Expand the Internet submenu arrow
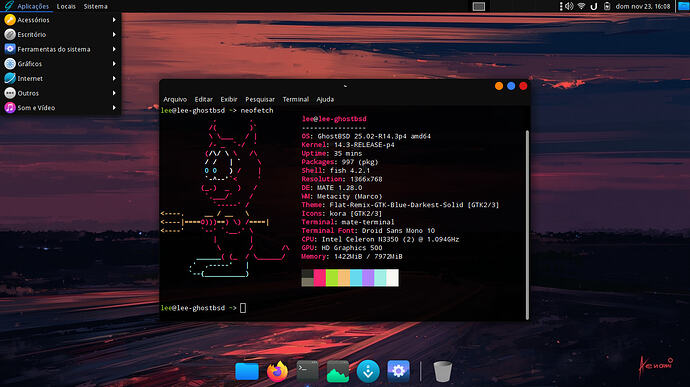Viewport: 690px width, 387px height. 114,78
